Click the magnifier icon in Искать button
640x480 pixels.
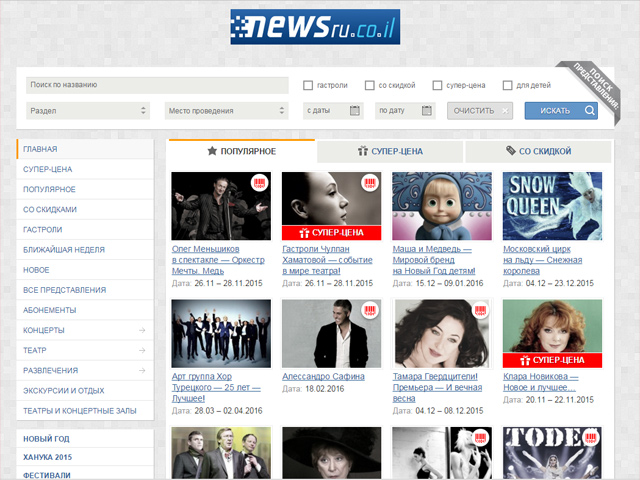(x=589, y=111)
